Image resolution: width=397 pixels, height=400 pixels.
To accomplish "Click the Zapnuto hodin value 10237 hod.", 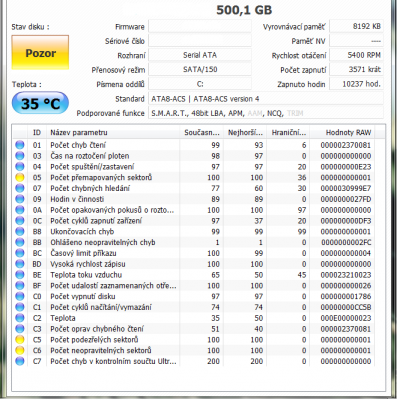I will pos(356,84).
